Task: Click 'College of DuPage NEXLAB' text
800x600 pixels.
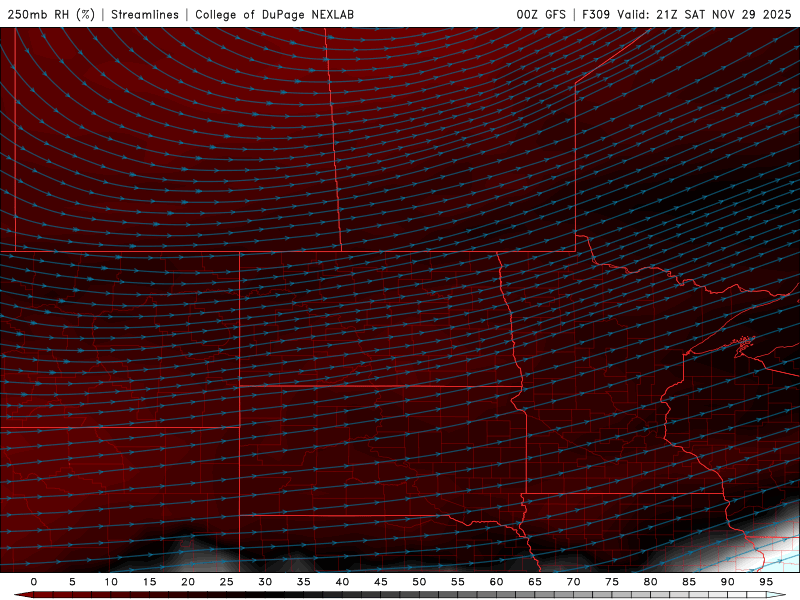Action: (x=274, y=14)
